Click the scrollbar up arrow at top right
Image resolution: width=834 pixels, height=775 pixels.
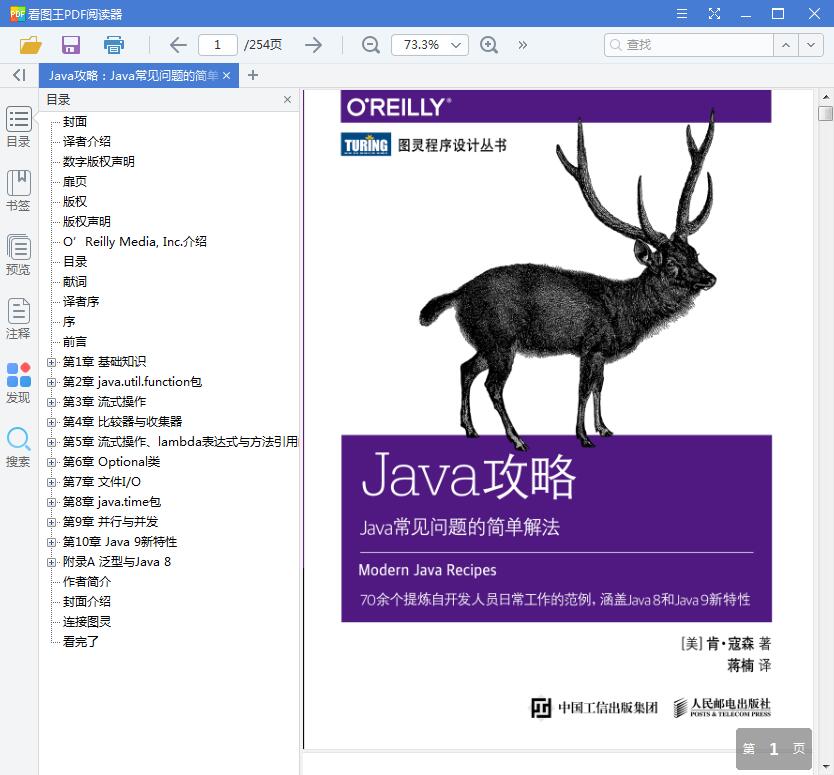pos(825,97)
